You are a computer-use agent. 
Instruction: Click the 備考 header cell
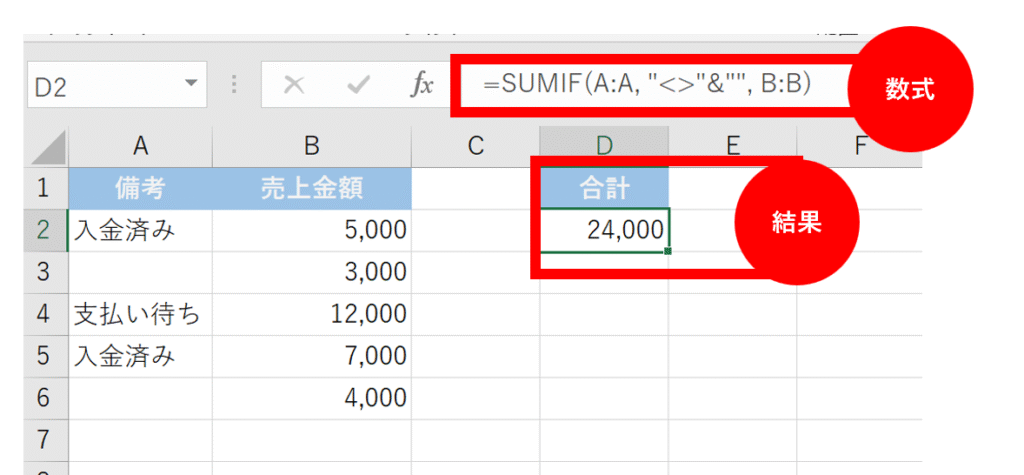point(140,188)
